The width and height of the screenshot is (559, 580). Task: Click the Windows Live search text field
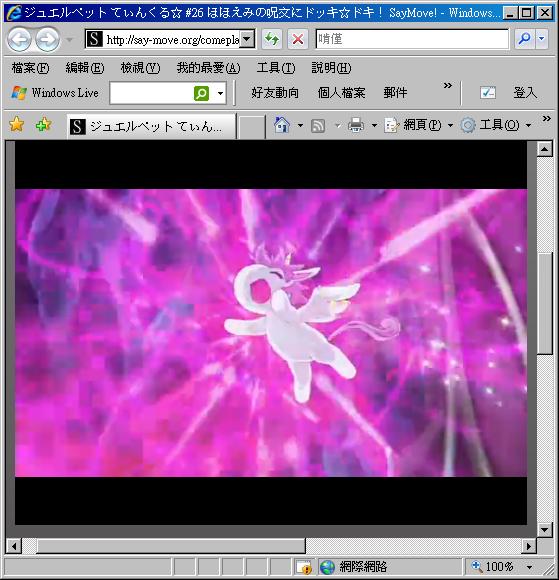[151, 93]
